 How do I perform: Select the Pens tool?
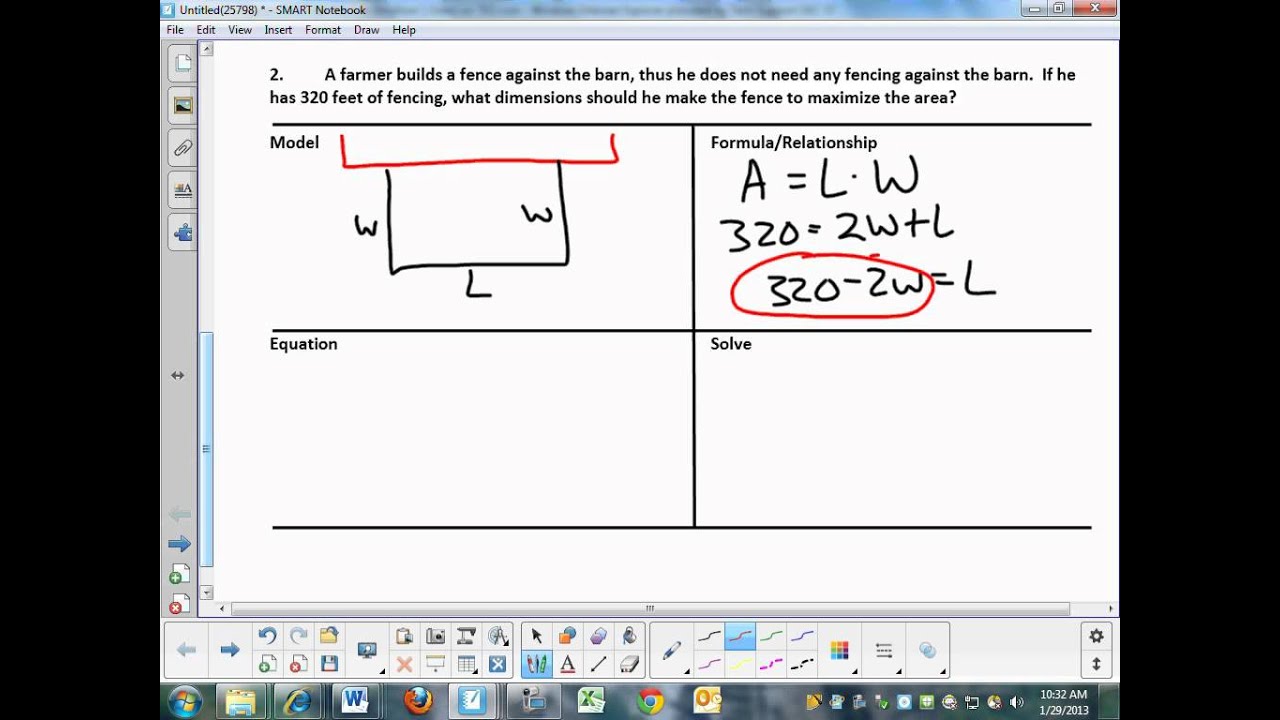coord(536,664)
